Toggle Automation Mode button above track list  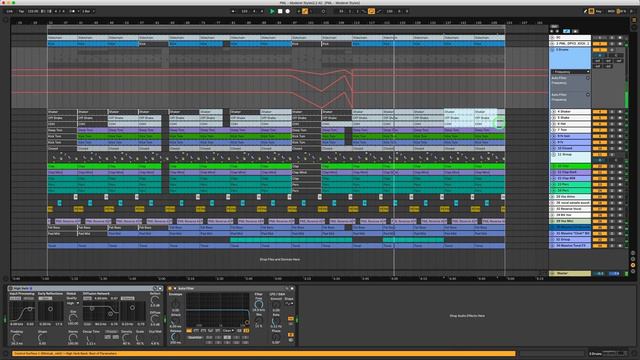566,31
